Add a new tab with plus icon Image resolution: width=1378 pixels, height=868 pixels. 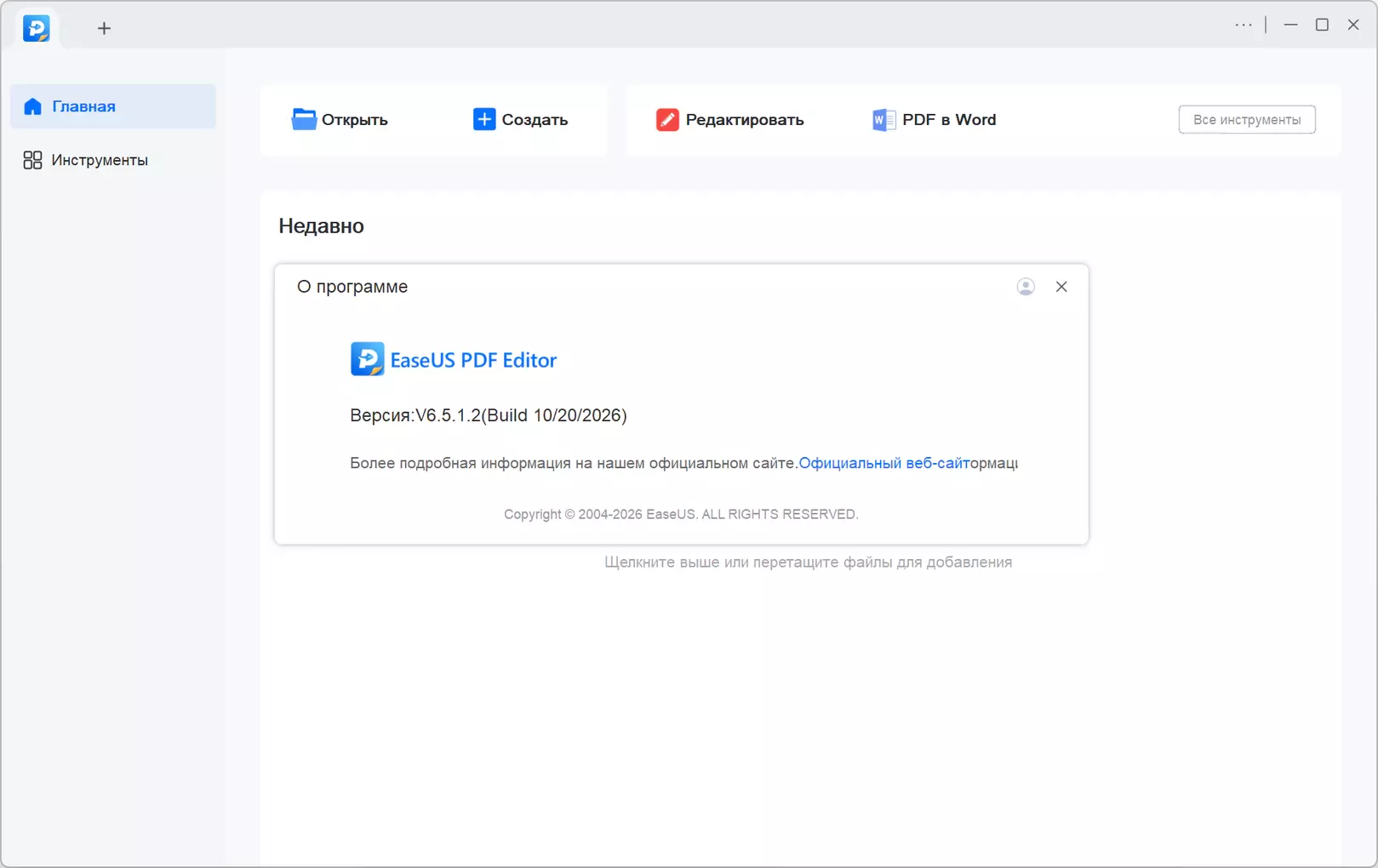coord(104,28)
